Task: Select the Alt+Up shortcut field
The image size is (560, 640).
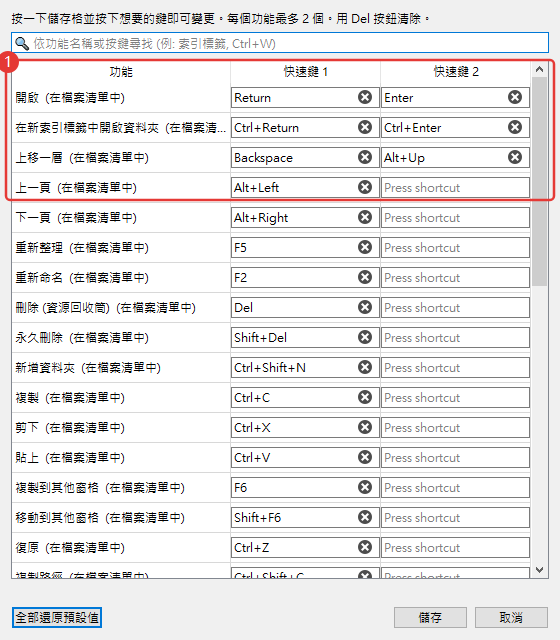Action: coord(455,158)
